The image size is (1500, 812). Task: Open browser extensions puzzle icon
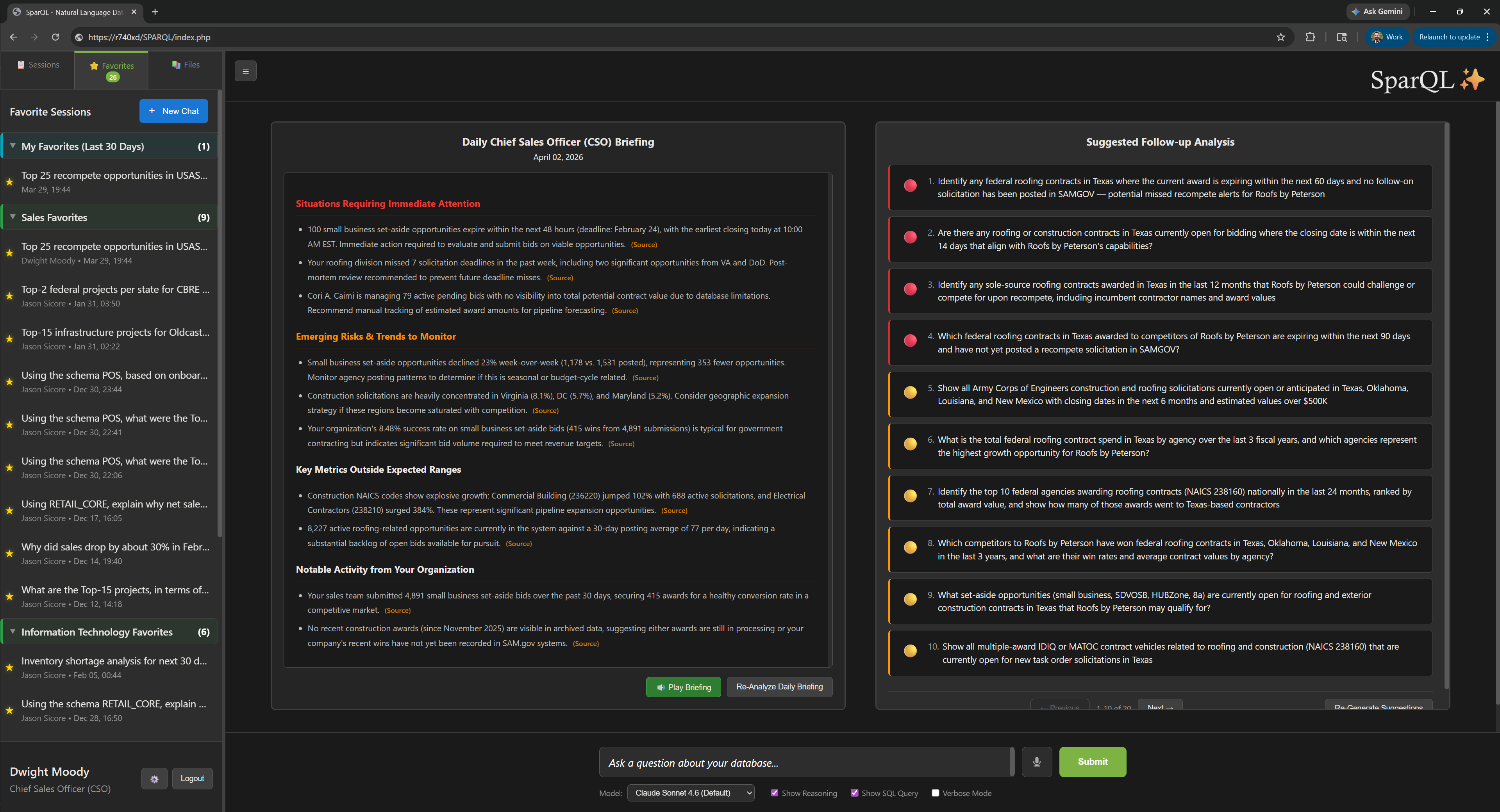pos(1310,37)
